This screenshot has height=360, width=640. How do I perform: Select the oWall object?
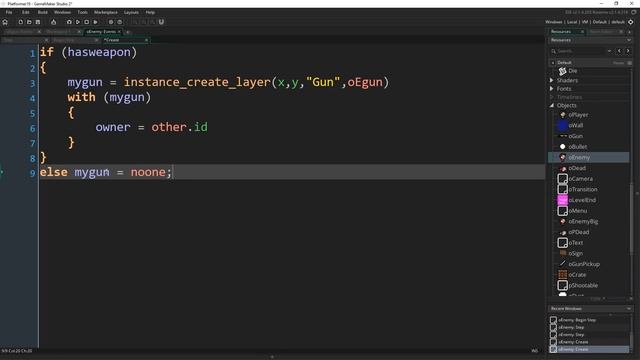(576, 126)
